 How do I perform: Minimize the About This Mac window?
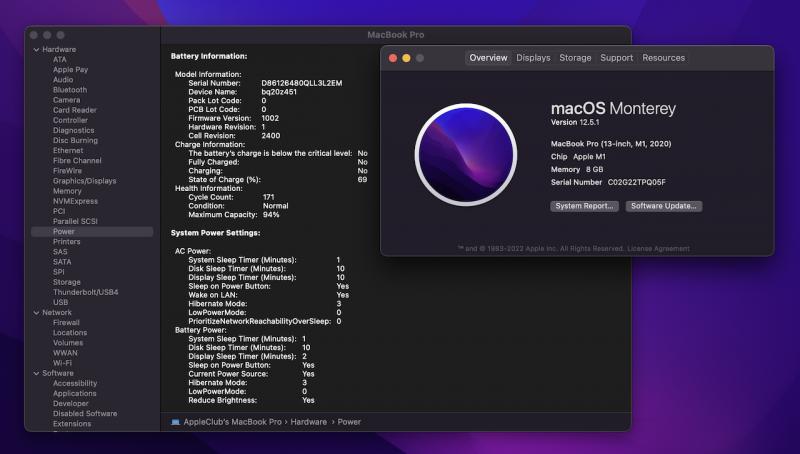coord(406,58)
